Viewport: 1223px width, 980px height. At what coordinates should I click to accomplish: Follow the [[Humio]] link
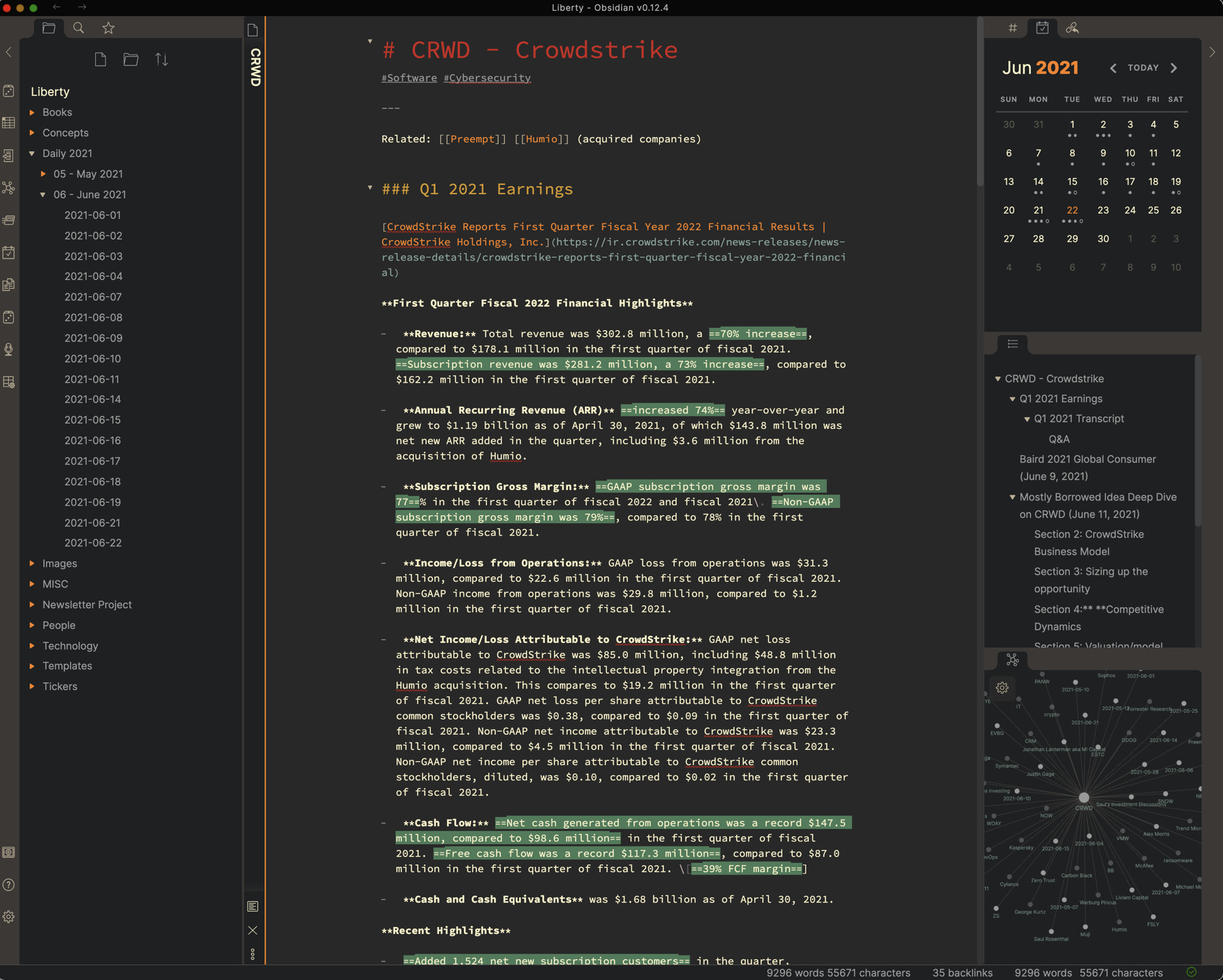[x=542, y=139]
